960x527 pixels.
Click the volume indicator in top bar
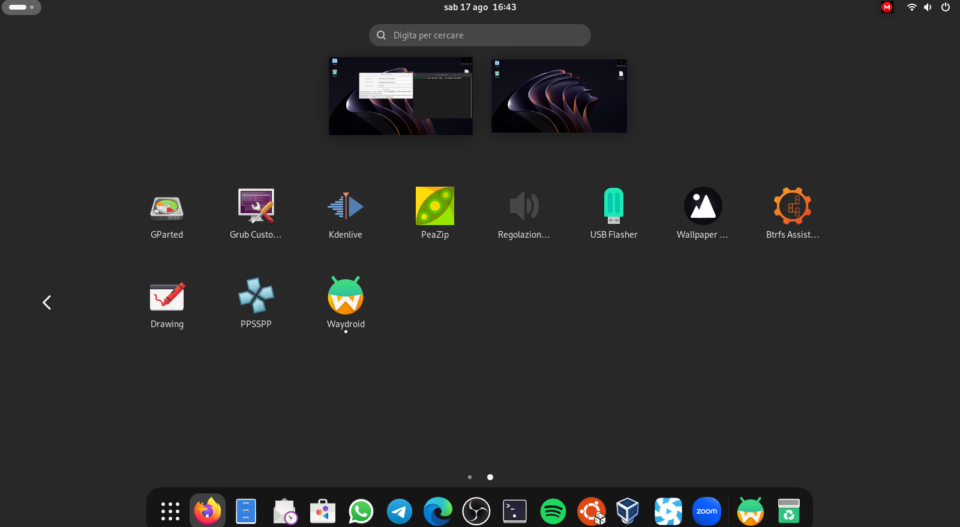pyautogui.click(x=928, y=7)
